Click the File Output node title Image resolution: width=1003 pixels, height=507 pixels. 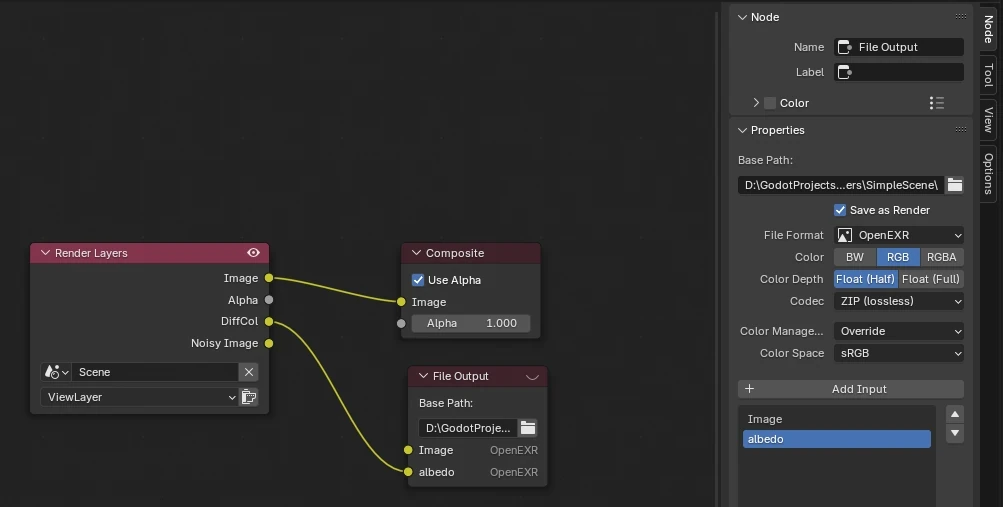(461, 376)
